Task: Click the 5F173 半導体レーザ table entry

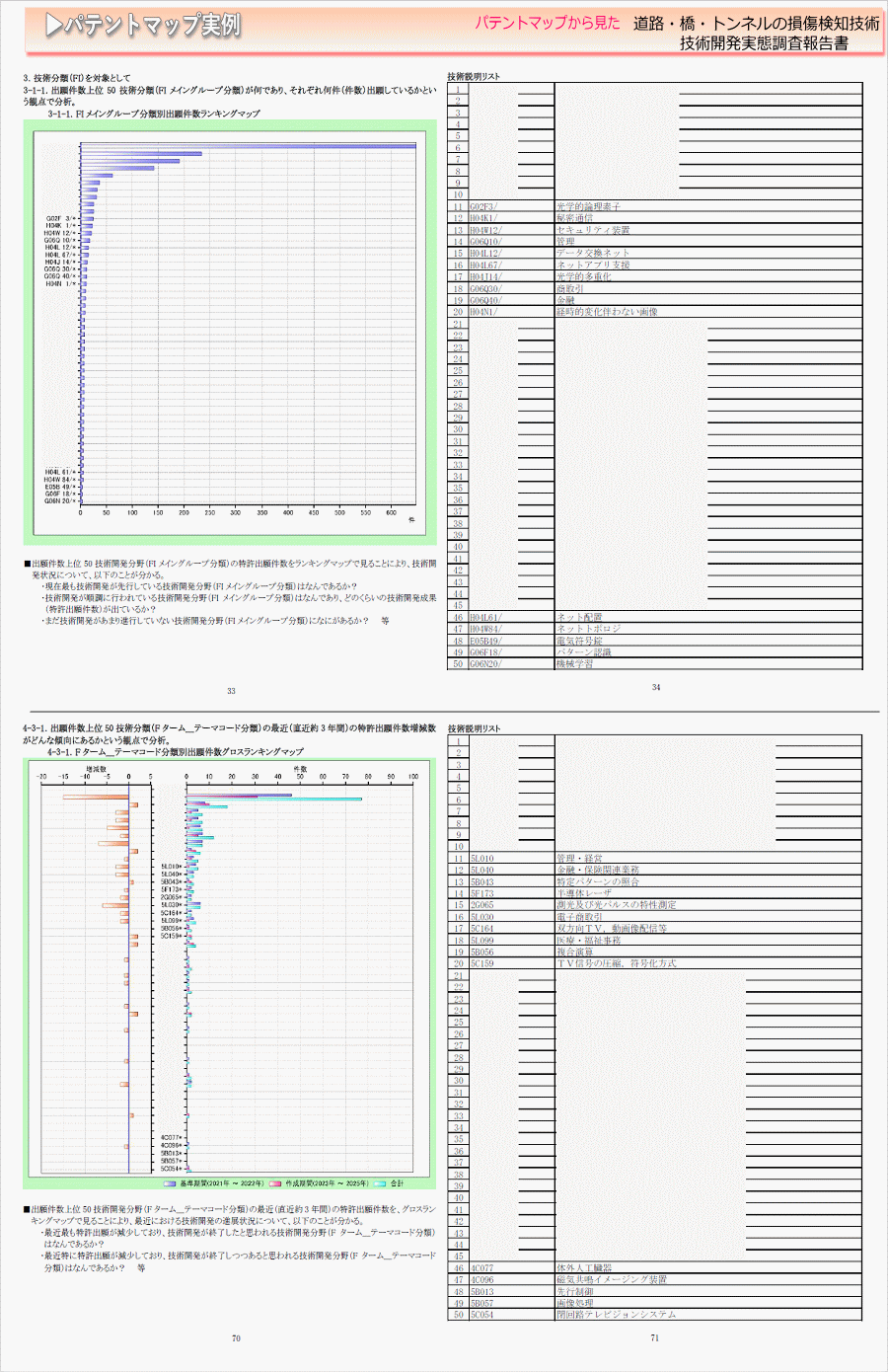Action: click(592, 893)
